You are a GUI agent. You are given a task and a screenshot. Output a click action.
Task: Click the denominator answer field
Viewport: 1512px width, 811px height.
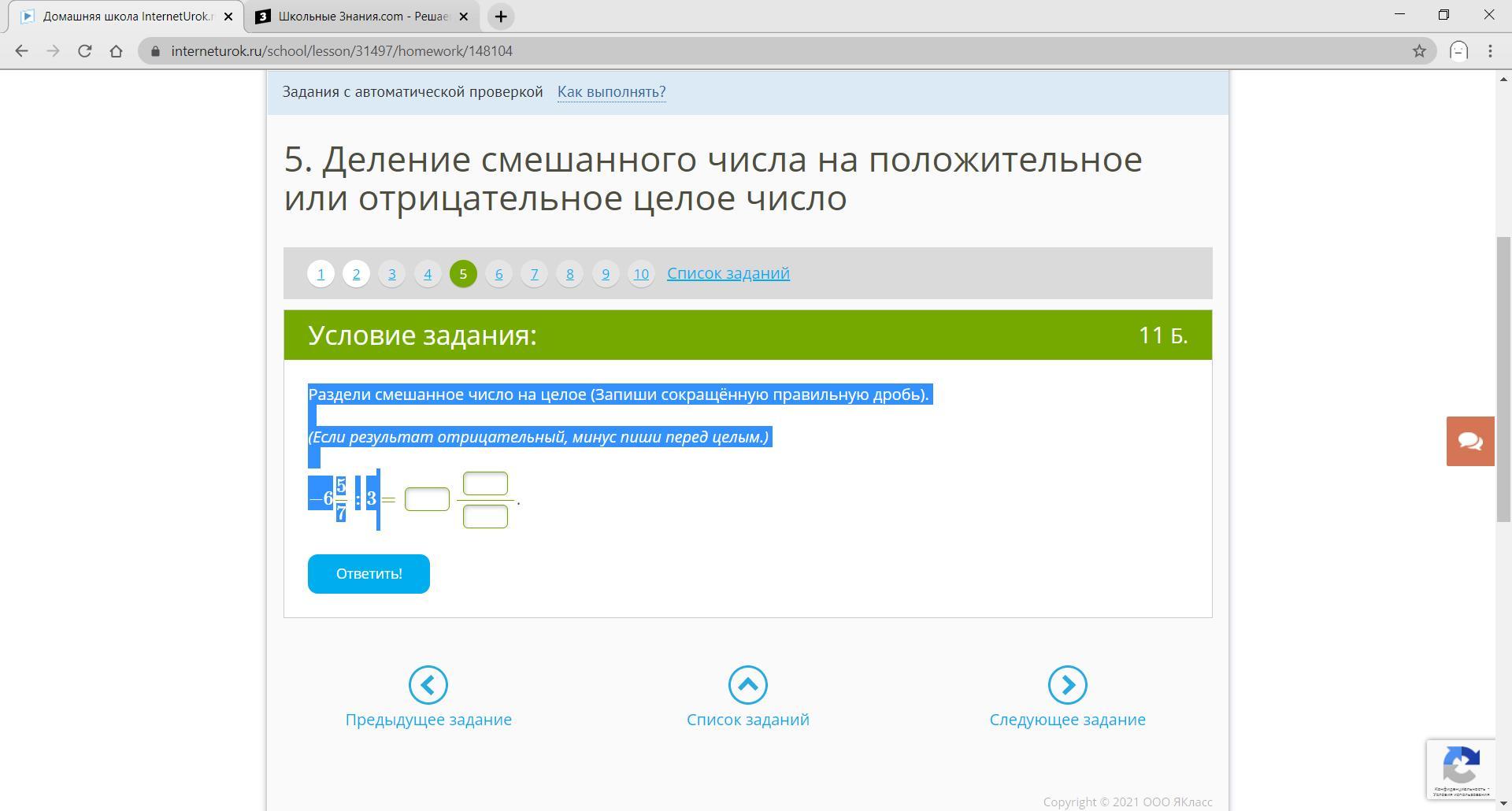(485, 517)
